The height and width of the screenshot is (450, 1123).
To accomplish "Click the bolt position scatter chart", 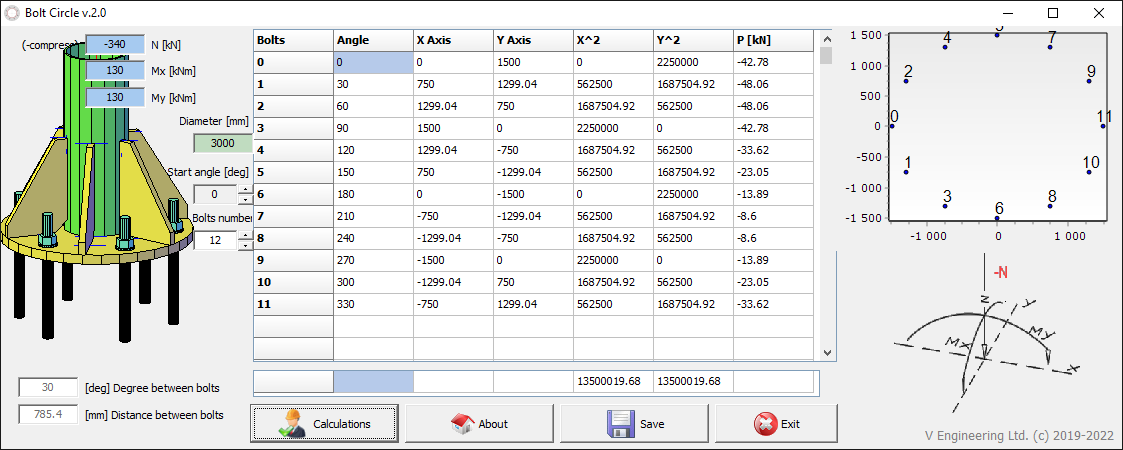I will click(x=997, y=125).
